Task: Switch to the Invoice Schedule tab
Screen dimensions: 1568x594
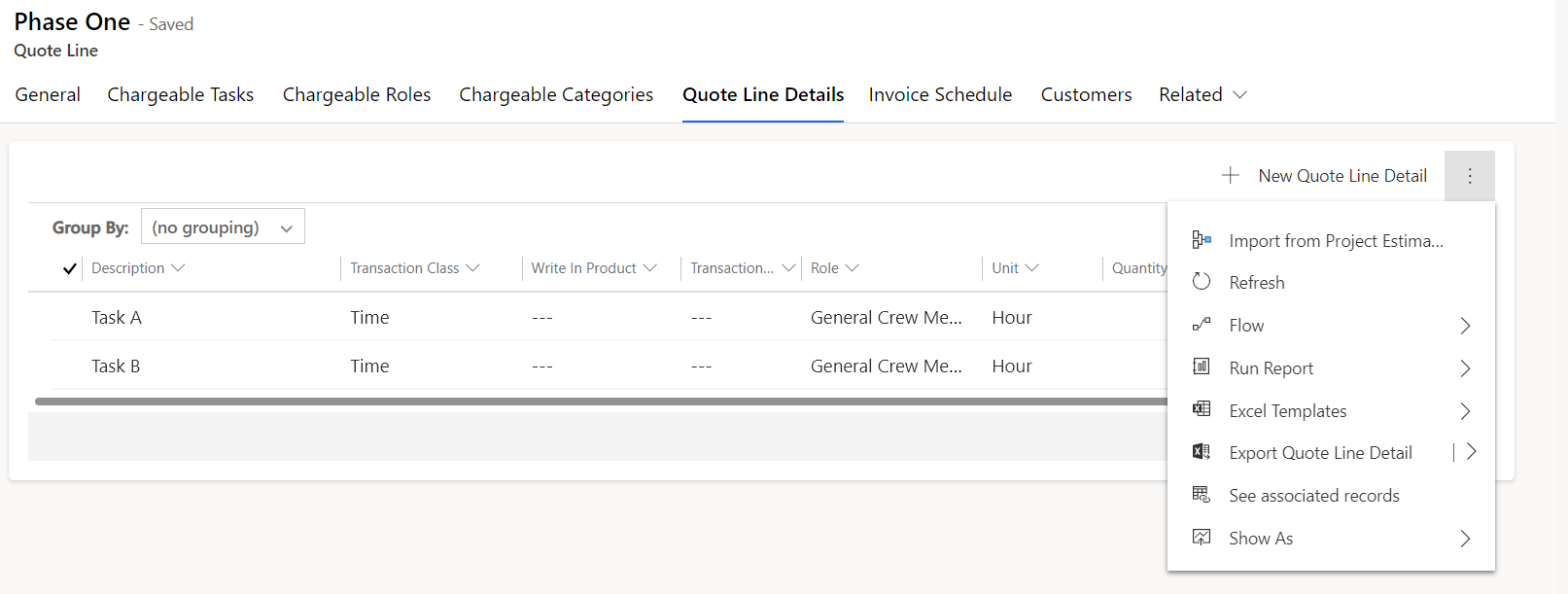Action: click(940, 94)
